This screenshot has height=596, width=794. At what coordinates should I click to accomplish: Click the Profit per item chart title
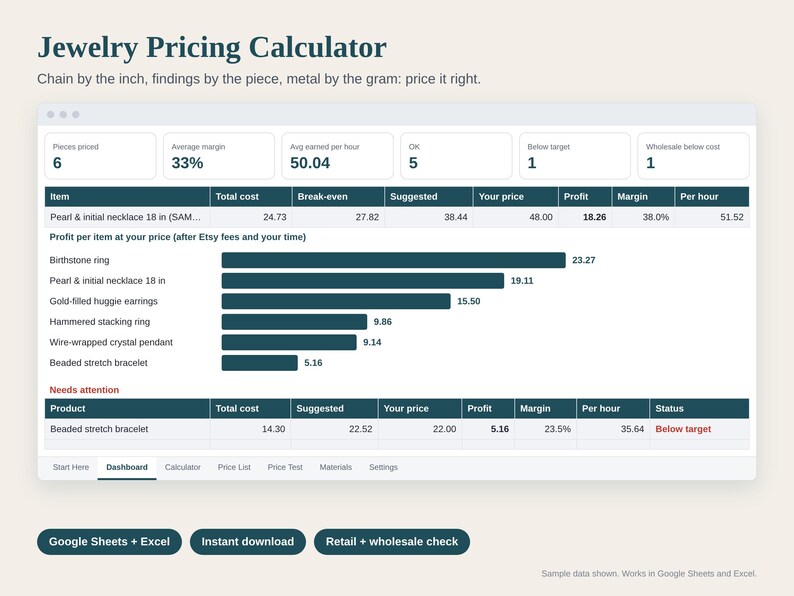[177, 237]
